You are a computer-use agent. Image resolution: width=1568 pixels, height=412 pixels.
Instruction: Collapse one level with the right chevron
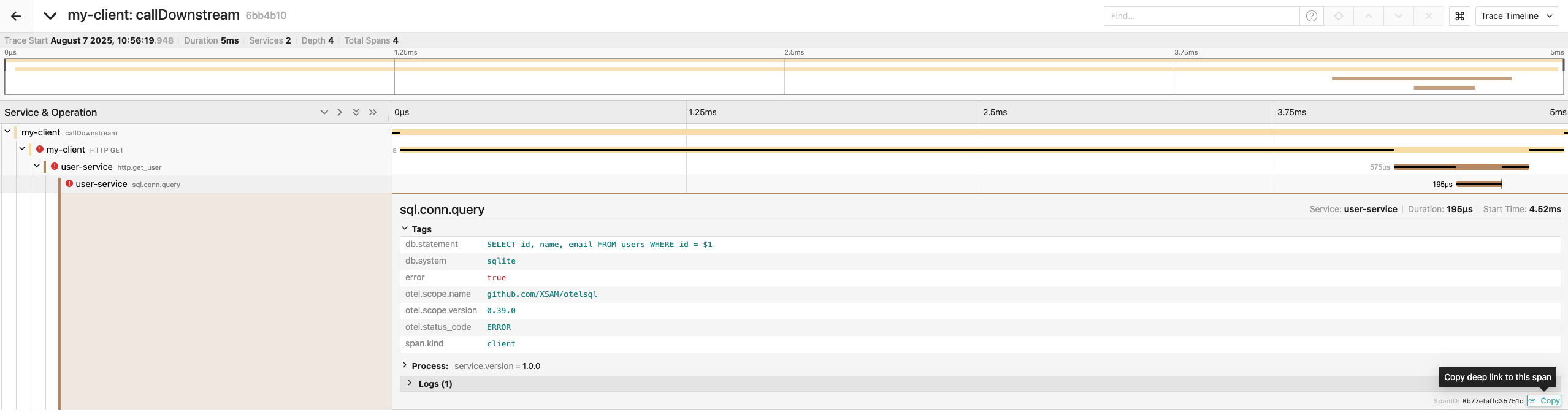340,112
